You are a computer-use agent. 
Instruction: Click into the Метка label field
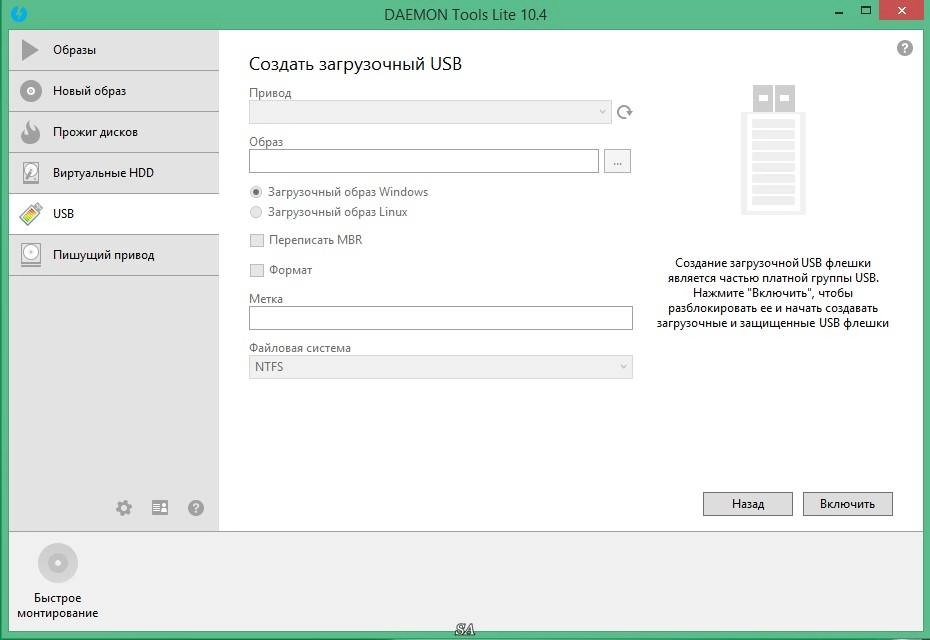pyautogui.click(x=441, y=318)
